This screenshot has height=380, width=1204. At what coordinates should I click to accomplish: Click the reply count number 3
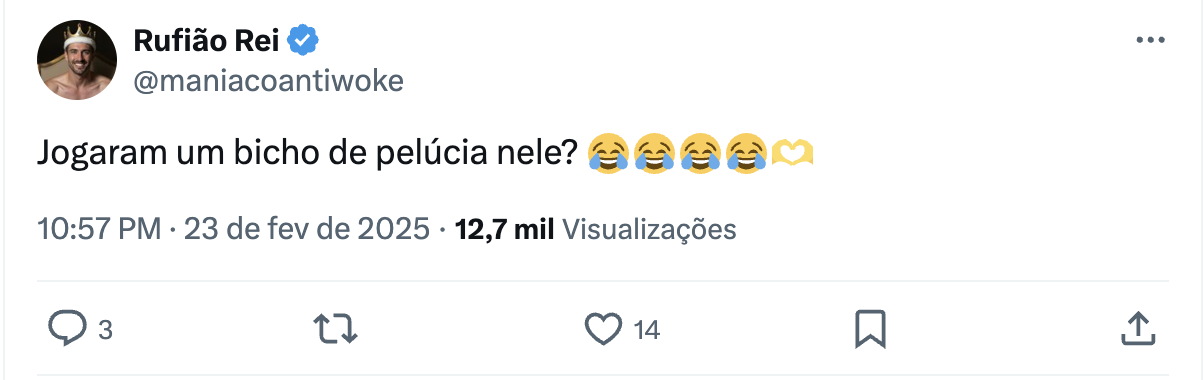click(x=105, y=329)
